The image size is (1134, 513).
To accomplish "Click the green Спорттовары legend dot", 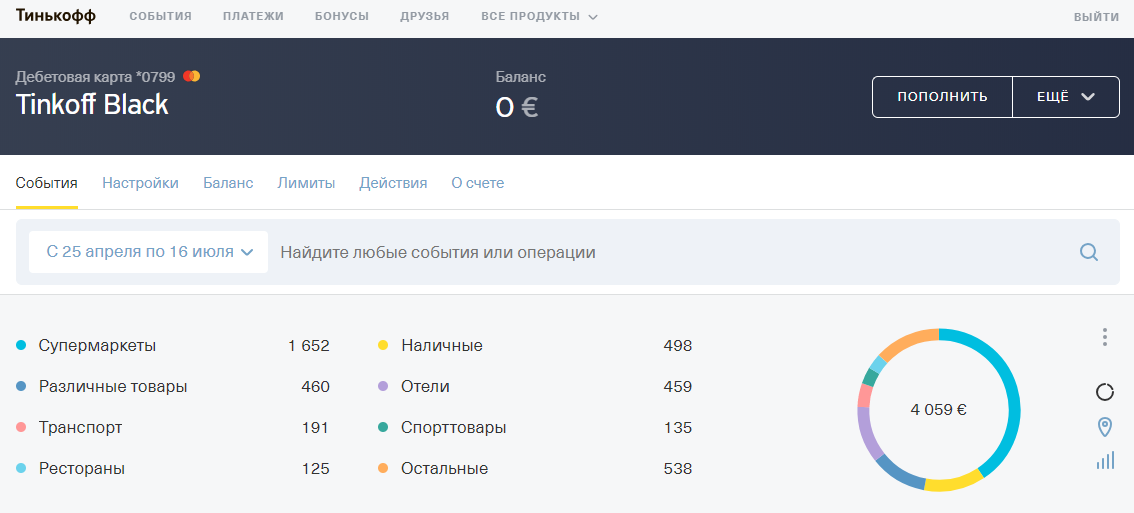I will [x=383, y=428].
